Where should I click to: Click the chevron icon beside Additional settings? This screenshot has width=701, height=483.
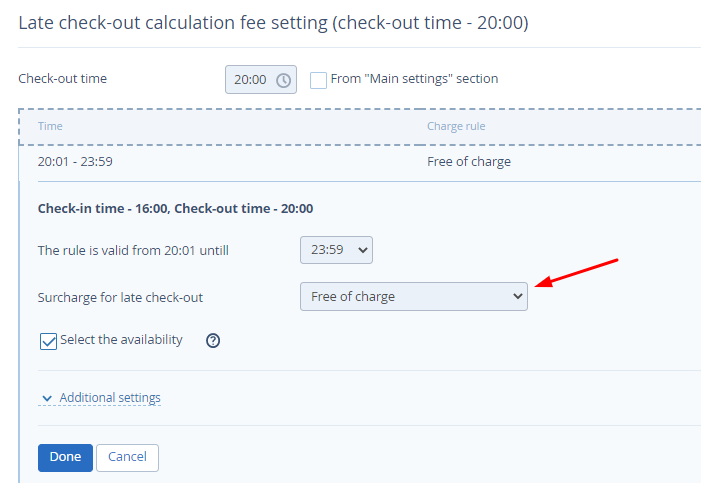coord(47,398)
